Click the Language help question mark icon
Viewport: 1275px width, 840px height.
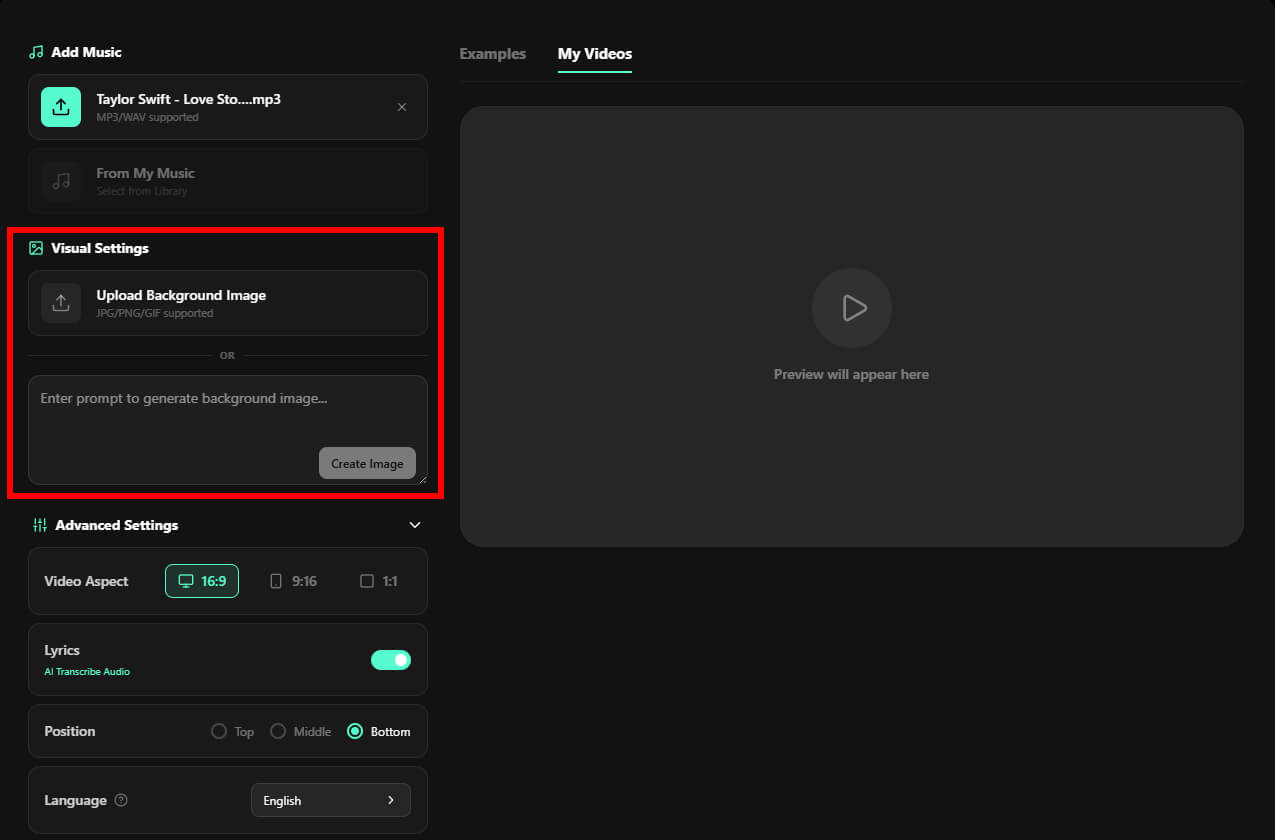click(121, 800)
